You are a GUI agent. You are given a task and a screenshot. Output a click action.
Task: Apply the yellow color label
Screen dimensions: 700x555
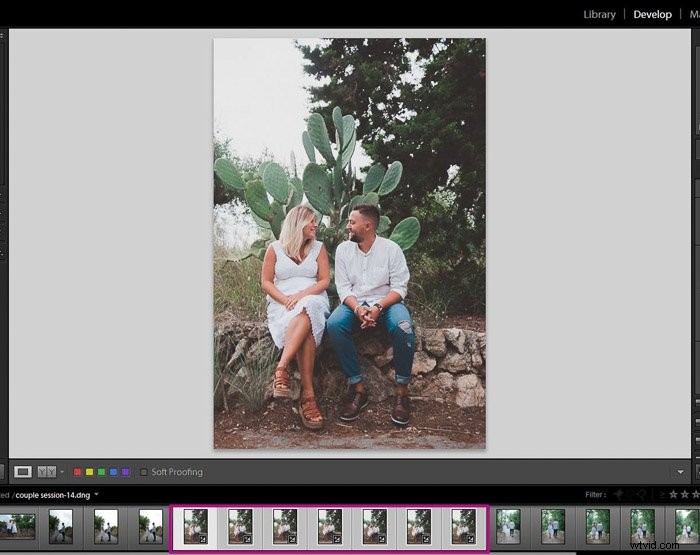pyautogui.click(x=89, y=472)
